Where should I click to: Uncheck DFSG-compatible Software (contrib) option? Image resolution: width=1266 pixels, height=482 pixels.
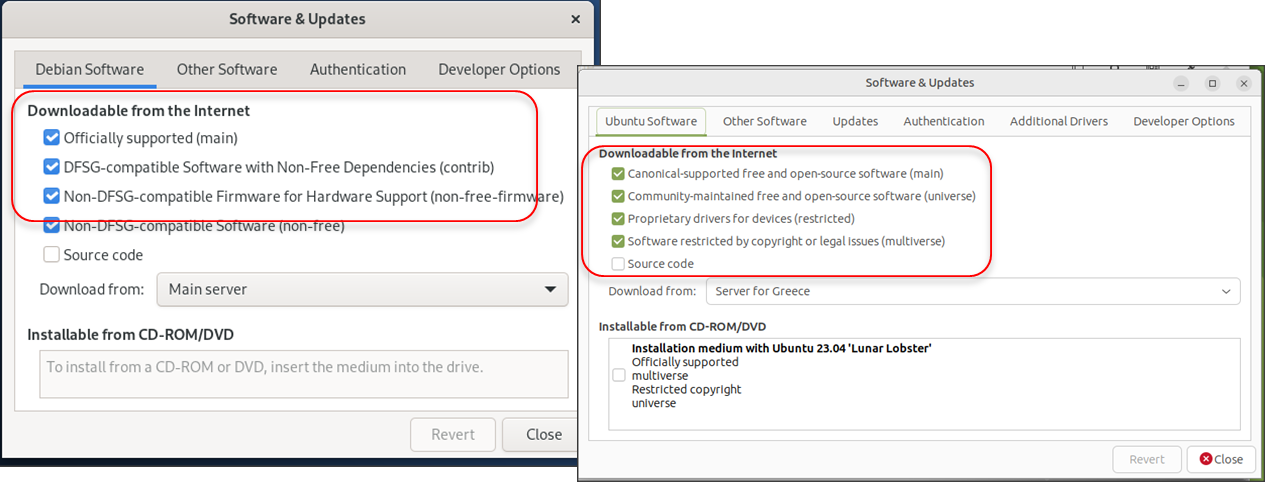(x=52, y=167)
